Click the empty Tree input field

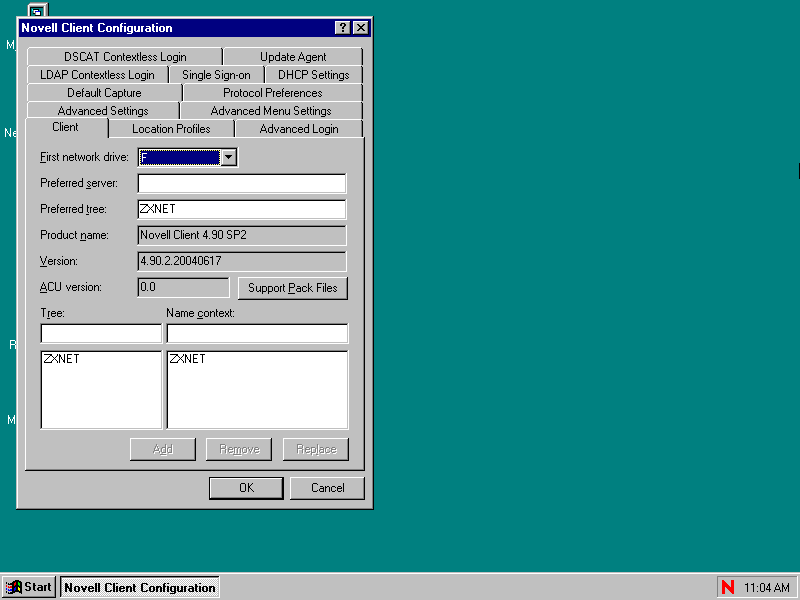point(101,334)
